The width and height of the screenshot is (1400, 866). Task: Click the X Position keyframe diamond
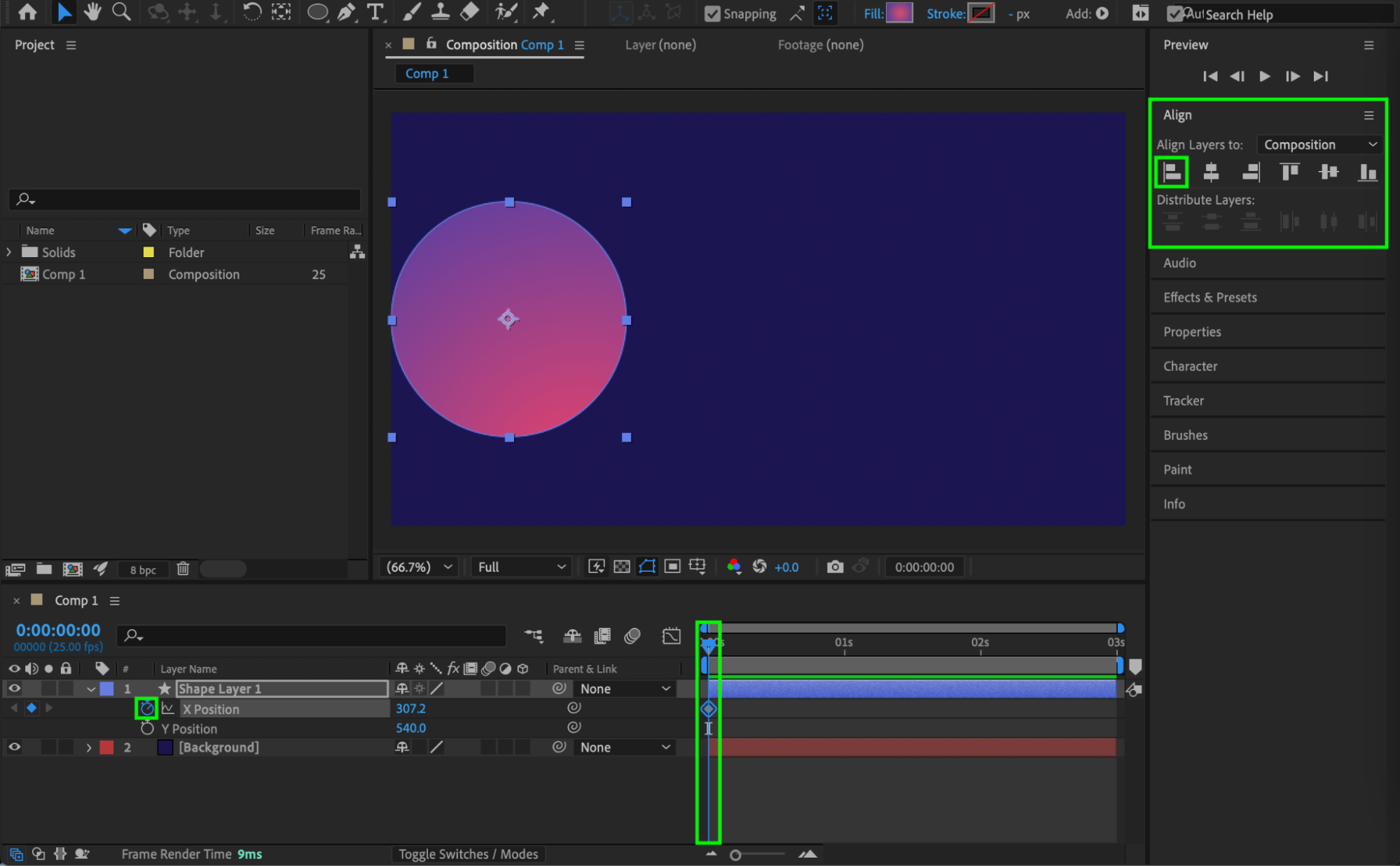click(708, 709)
